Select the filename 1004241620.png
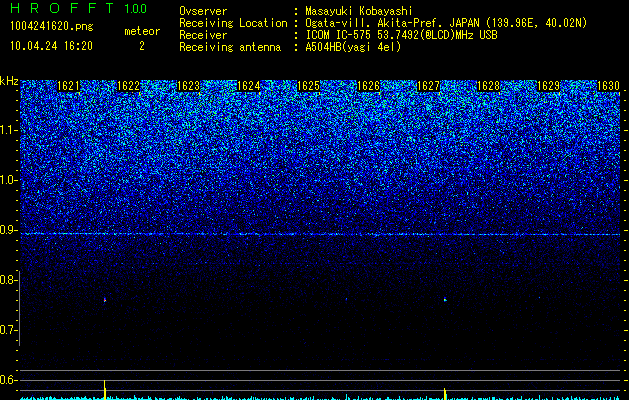The width and height of the screenshot is (629, 400). tap(52, 26)
